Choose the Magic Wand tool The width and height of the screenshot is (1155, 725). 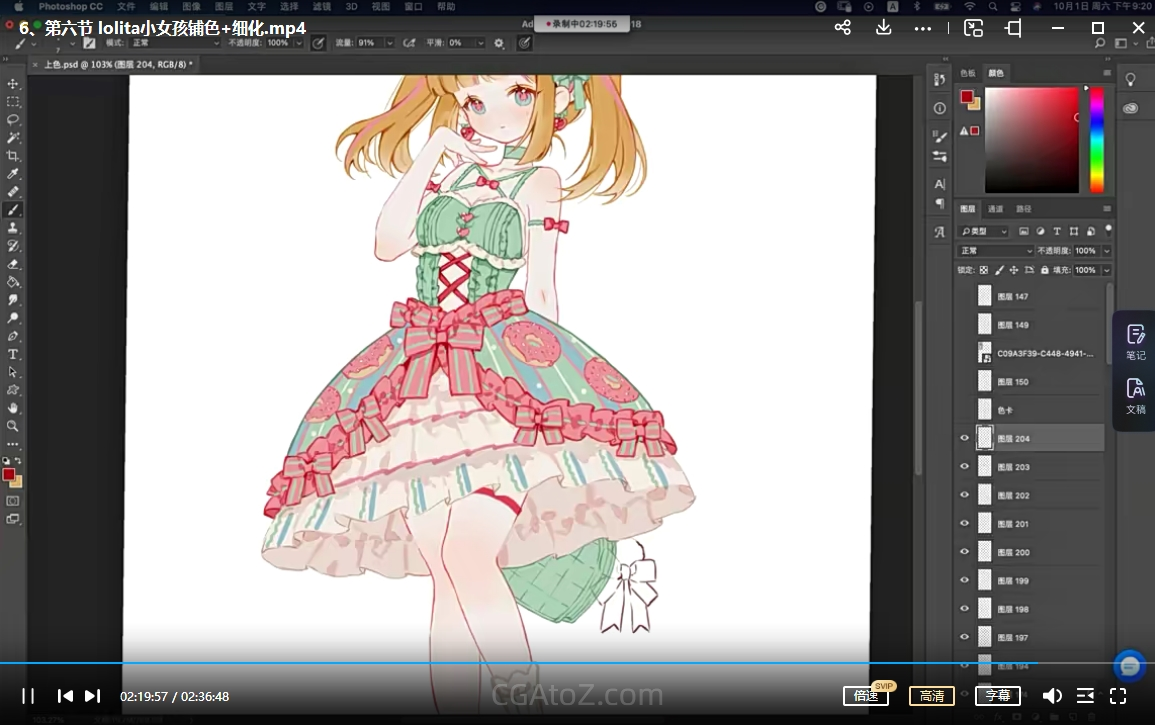13,137
